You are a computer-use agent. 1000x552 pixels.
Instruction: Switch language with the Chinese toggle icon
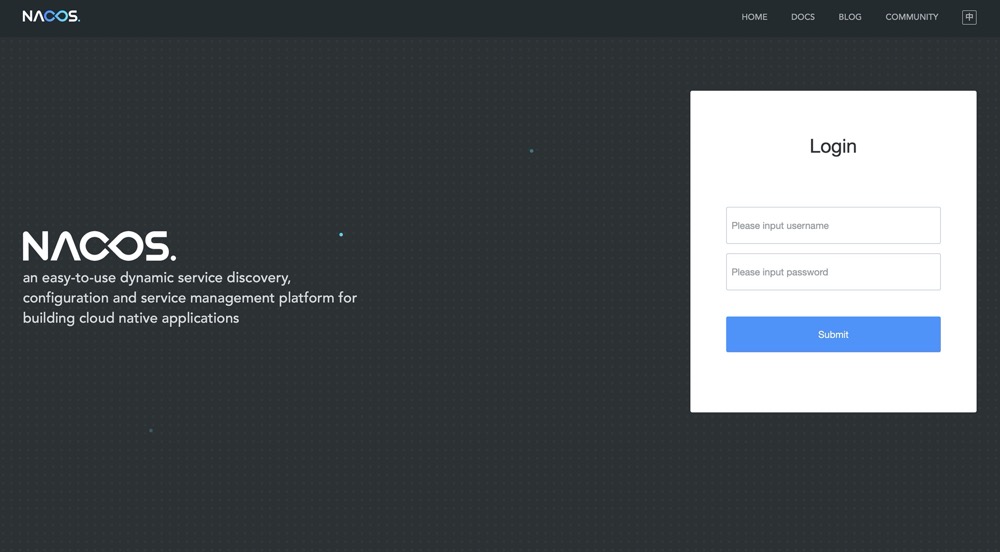click(969, 17)
